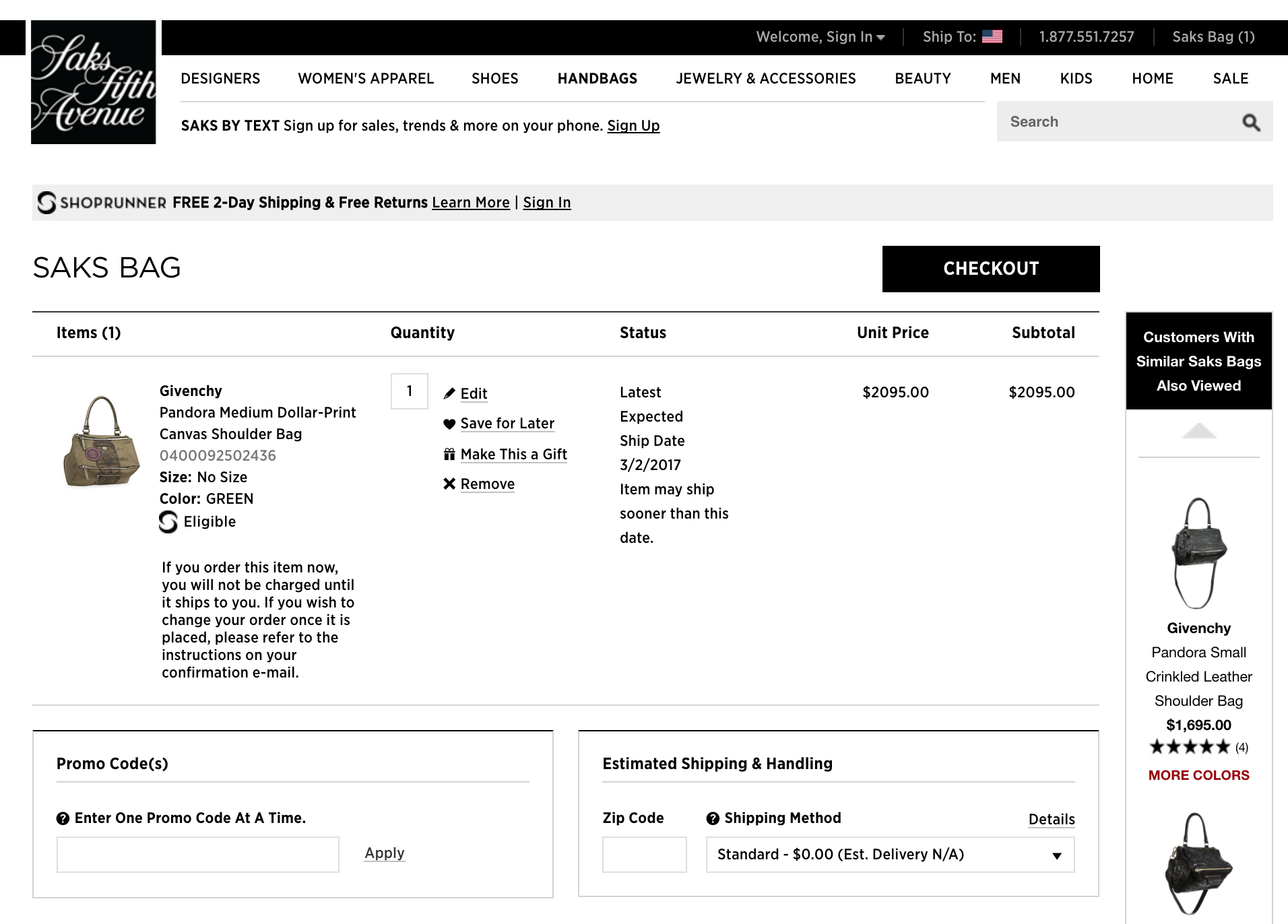Open the Shoes menu
The height and width of the screenshot is (924, 1288).
coord(495,79)
